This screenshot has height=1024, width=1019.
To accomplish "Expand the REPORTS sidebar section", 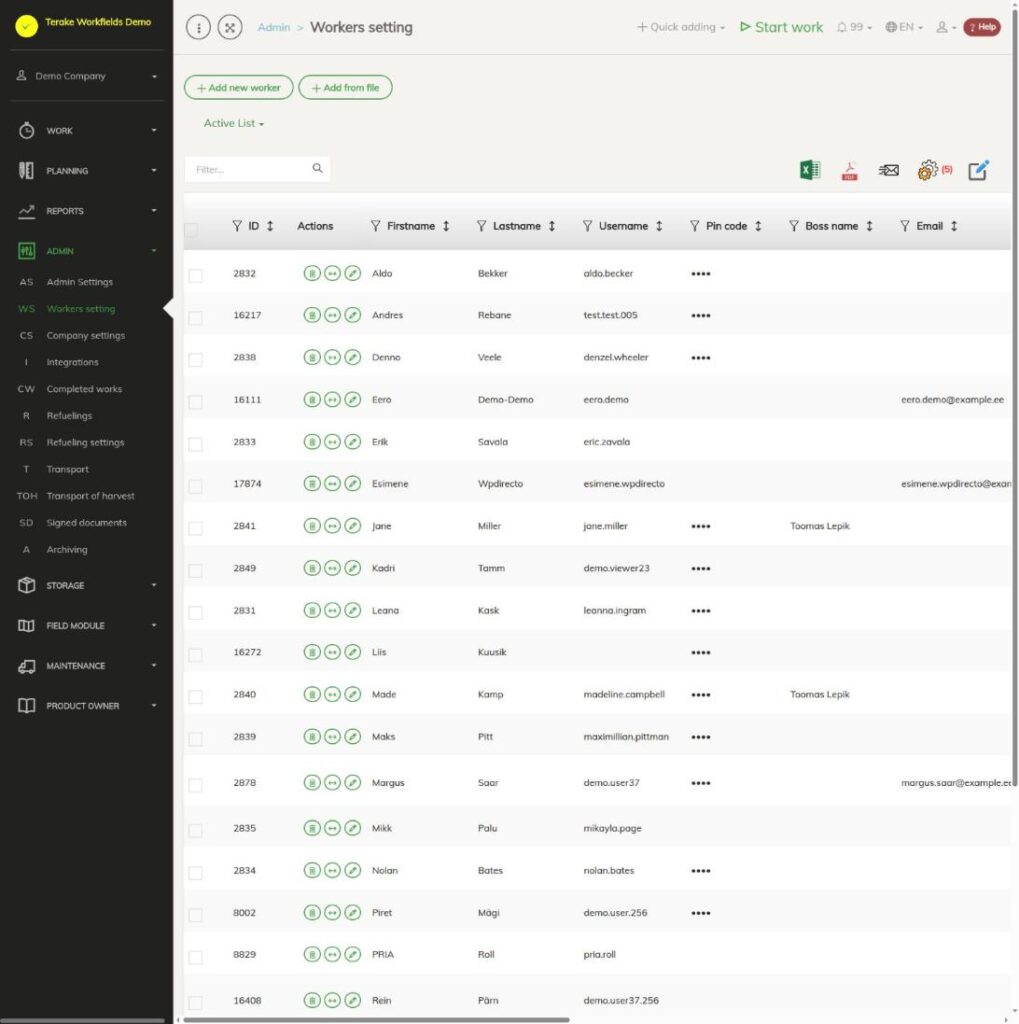I will (86, 211).
